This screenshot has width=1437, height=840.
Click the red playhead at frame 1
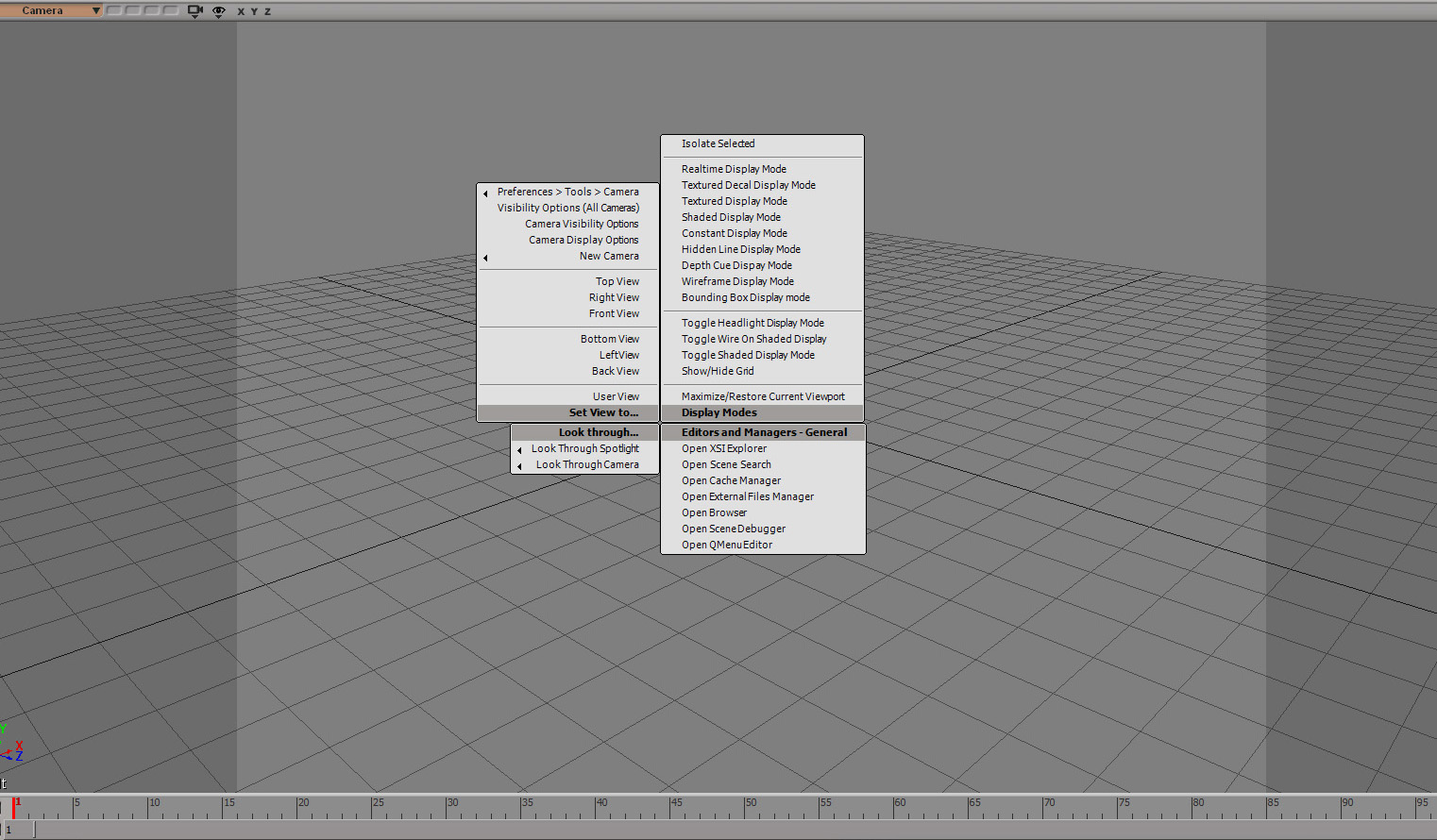click(14, 807)
